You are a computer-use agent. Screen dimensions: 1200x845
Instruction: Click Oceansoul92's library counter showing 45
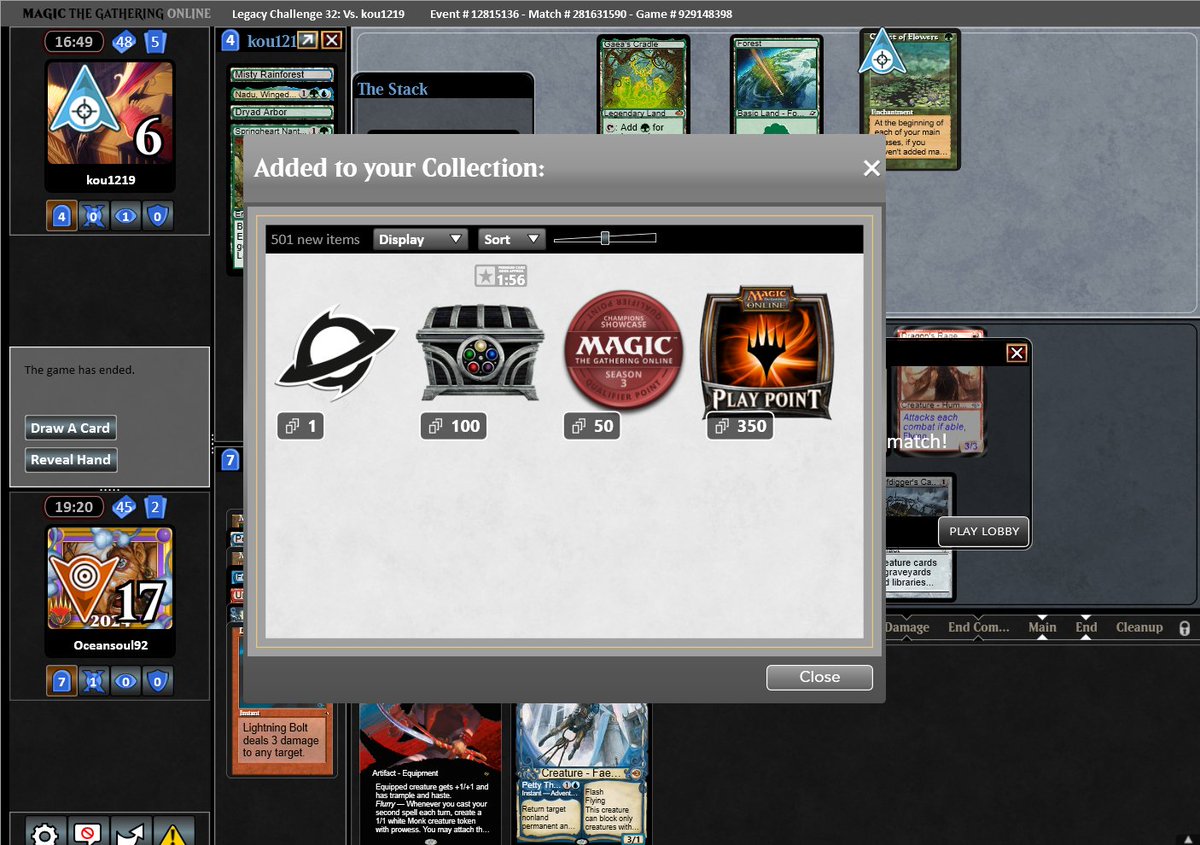point(124,507)
